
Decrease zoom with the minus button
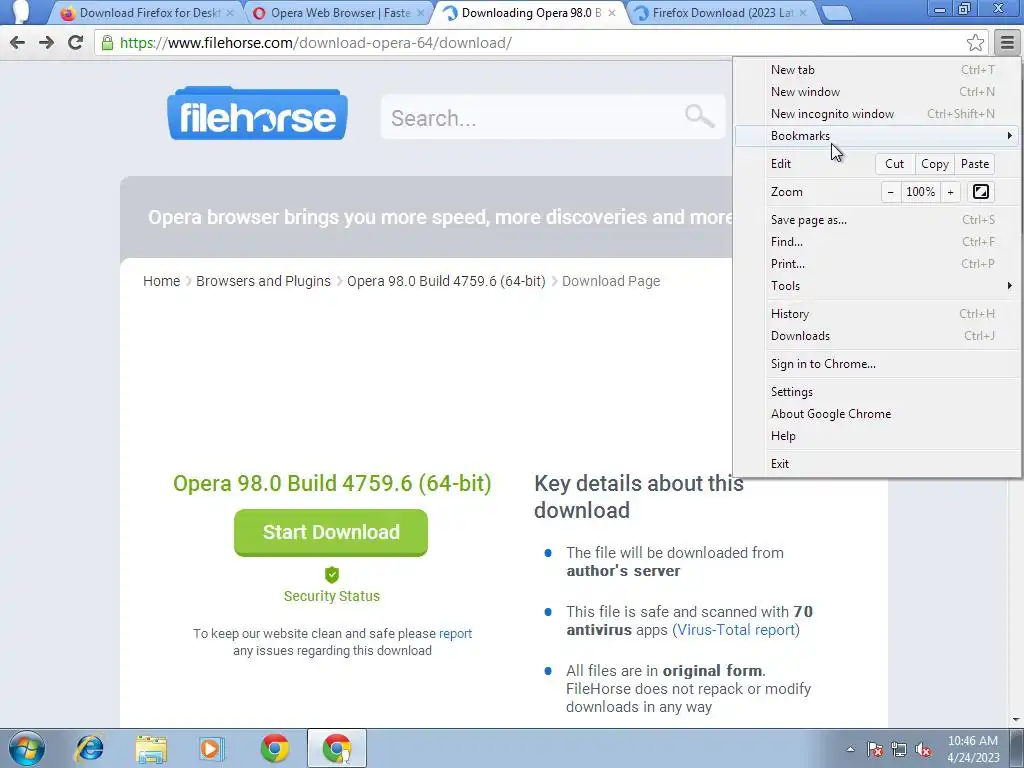(890, 192)
